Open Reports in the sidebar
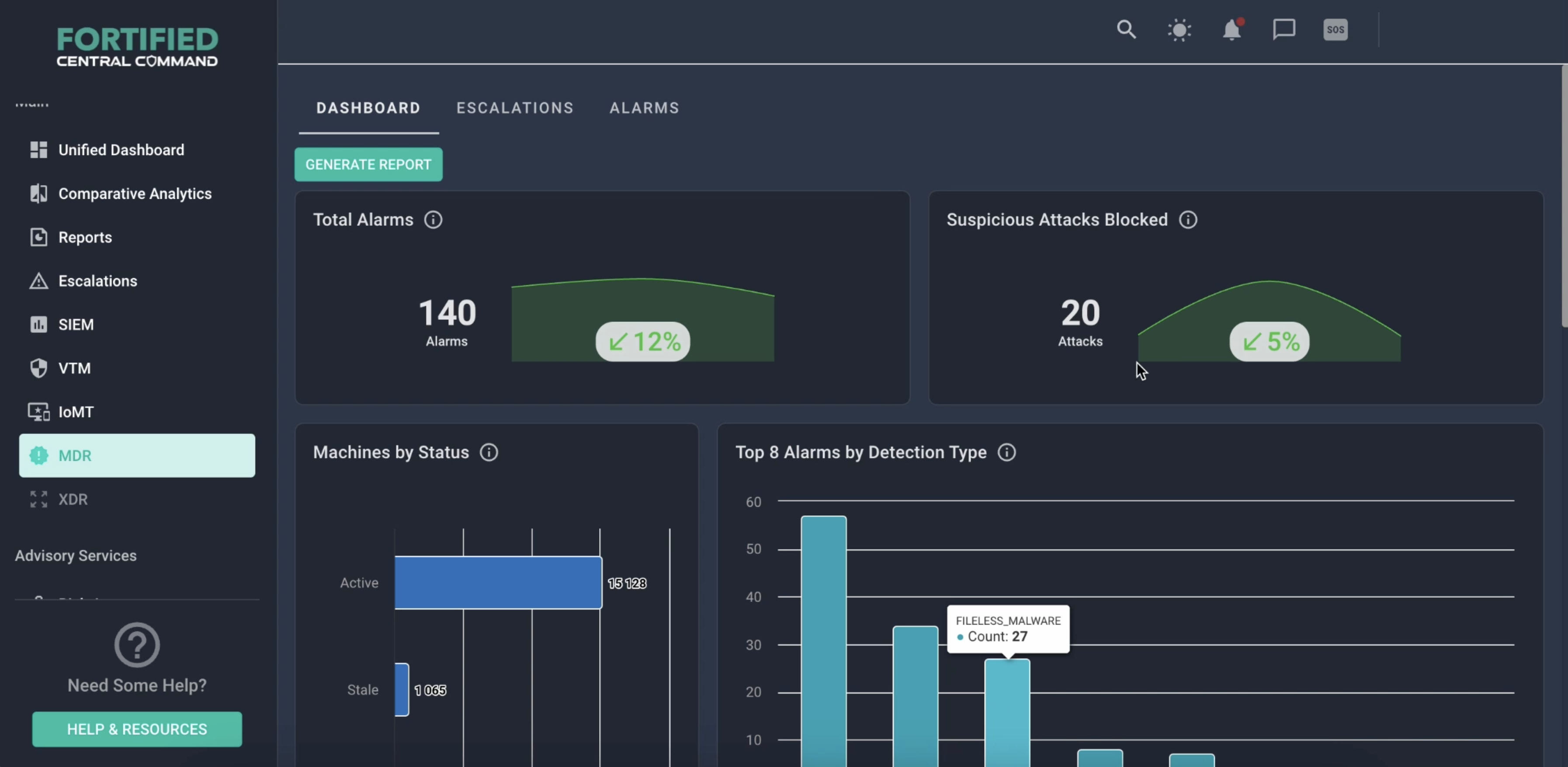Image resolution: width=1568 pixels, height=767 pixels. click(137, 237)
